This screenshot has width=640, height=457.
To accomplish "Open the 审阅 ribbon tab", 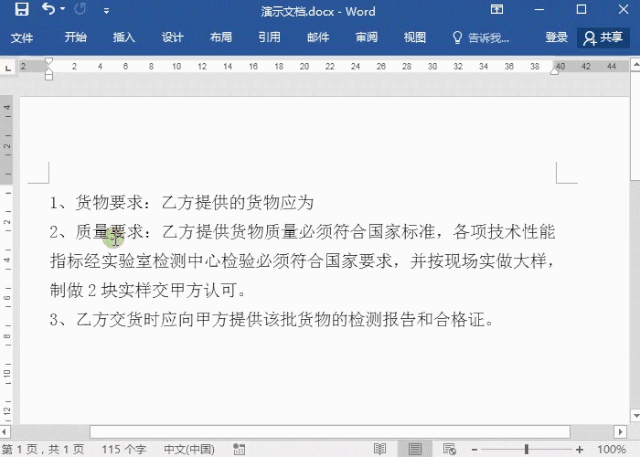I will pos(367,38).
